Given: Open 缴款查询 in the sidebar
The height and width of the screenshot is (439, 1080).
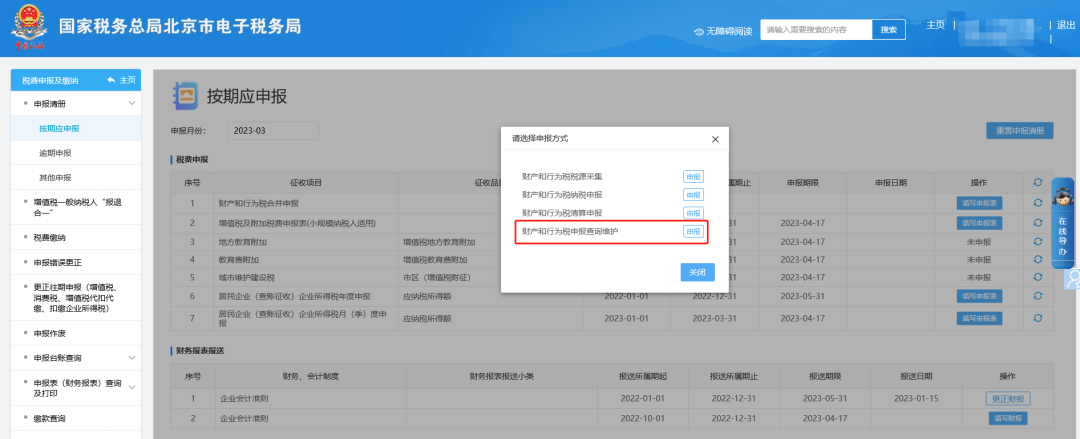Looking at the screenshot, I should [50, 418].
